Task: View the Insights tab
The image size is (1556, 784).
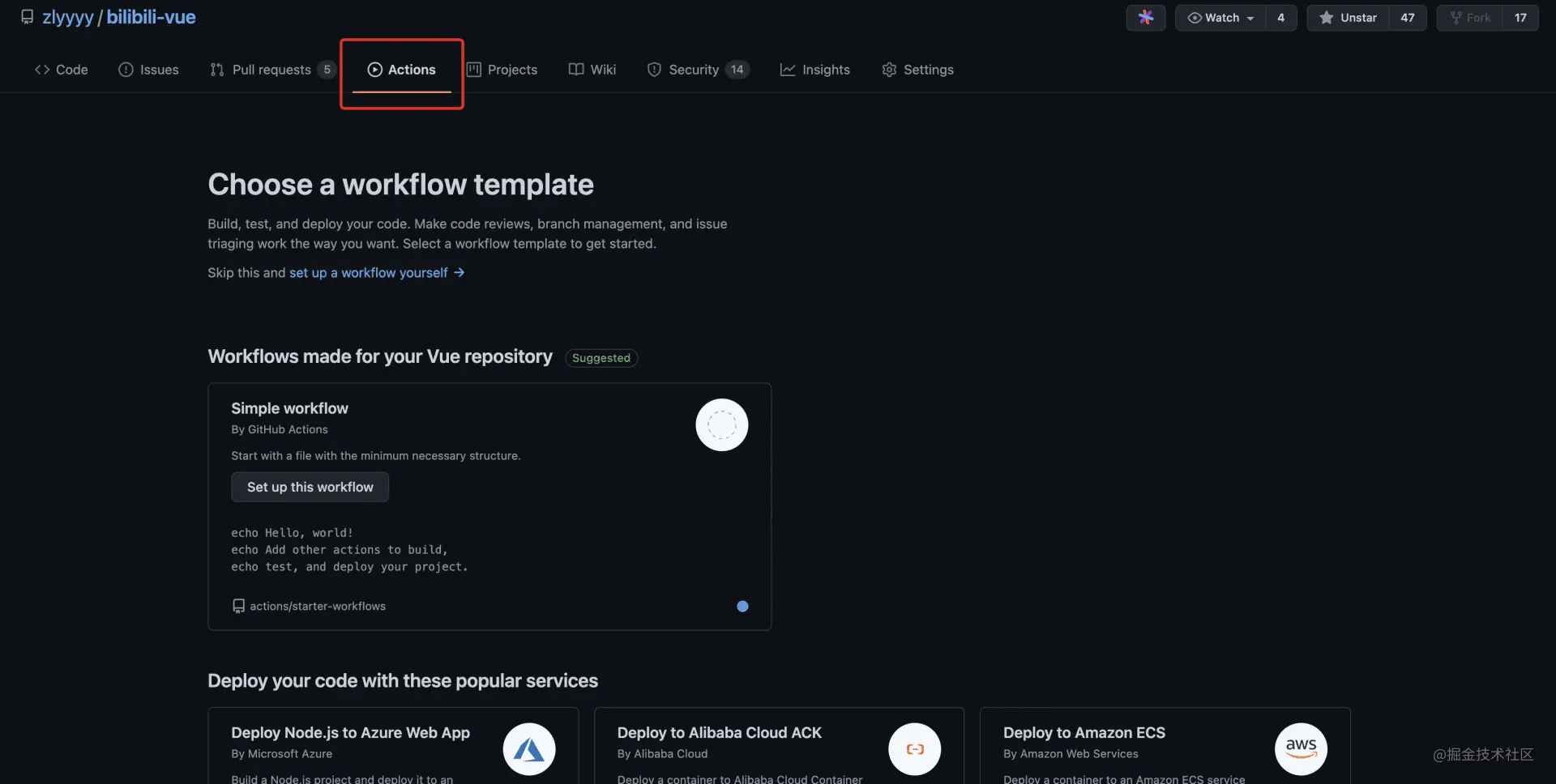Action: pyautogui.click(x=815, y=70)
